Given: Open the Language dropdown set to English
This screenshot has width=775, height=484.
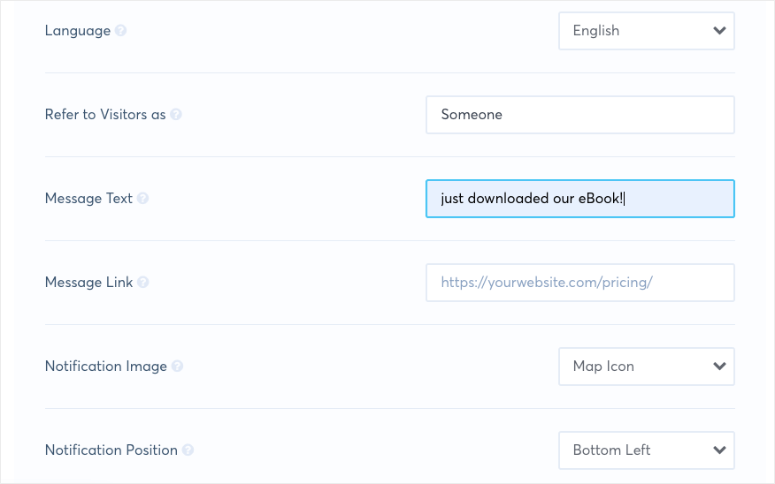Looking at the screenshot, I should coord(646,31).
